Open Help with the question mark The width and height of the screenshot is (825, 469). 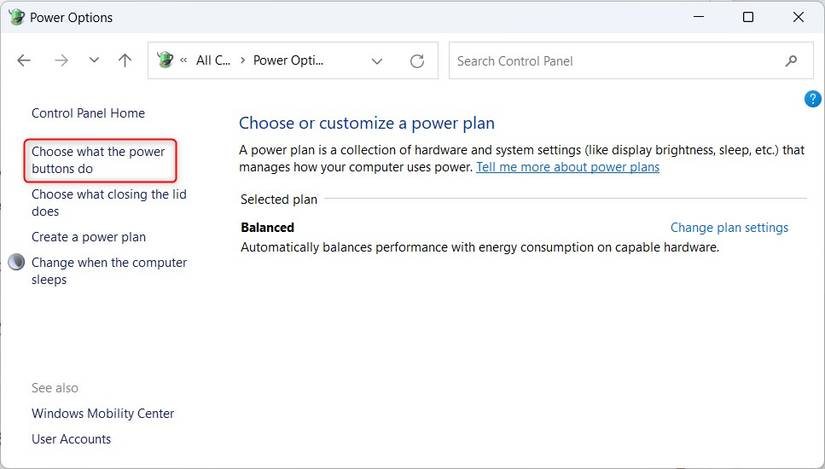point(812,98)
